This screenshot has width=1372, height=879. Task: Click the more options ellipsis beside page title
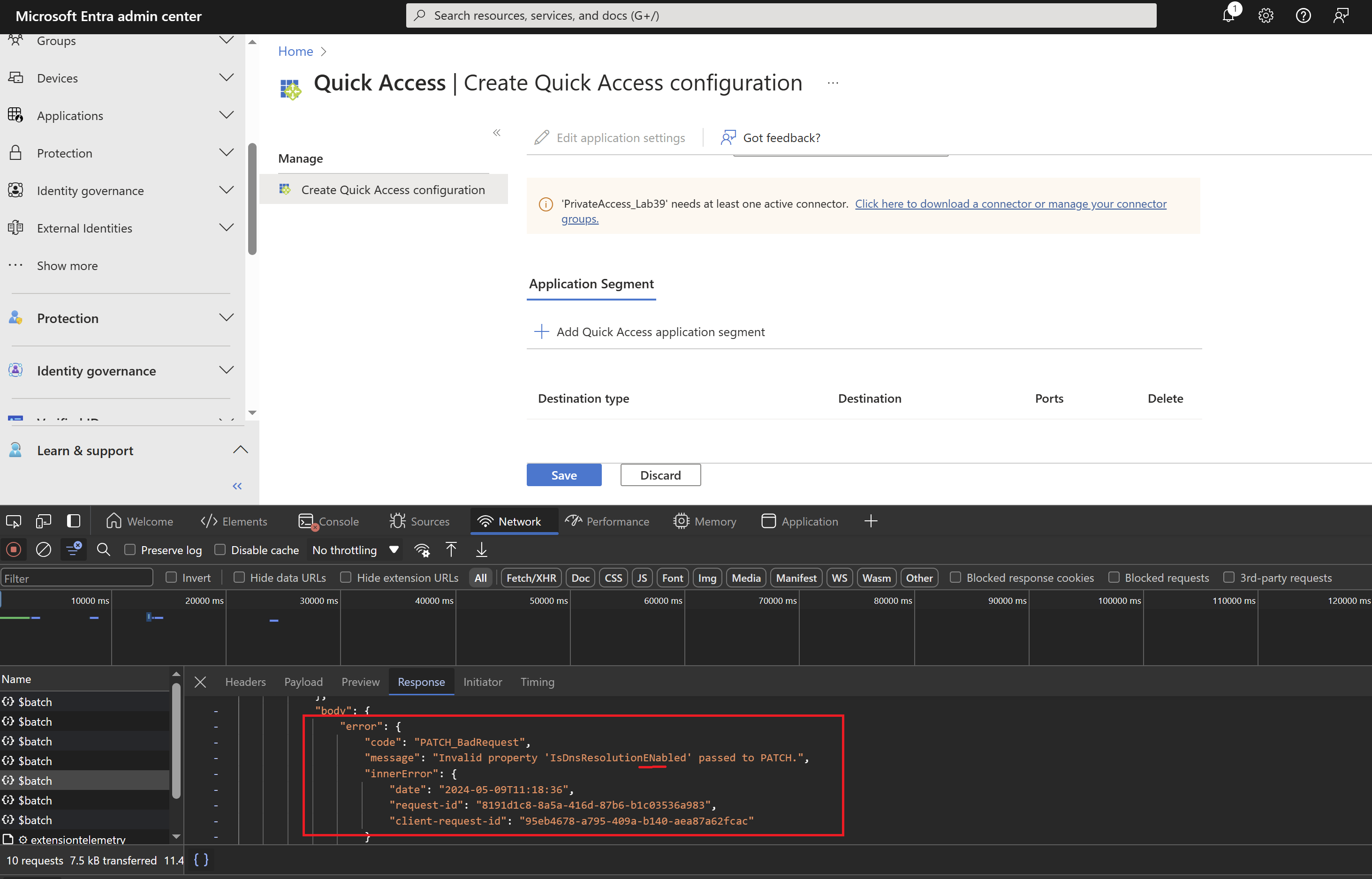(833, 83)
